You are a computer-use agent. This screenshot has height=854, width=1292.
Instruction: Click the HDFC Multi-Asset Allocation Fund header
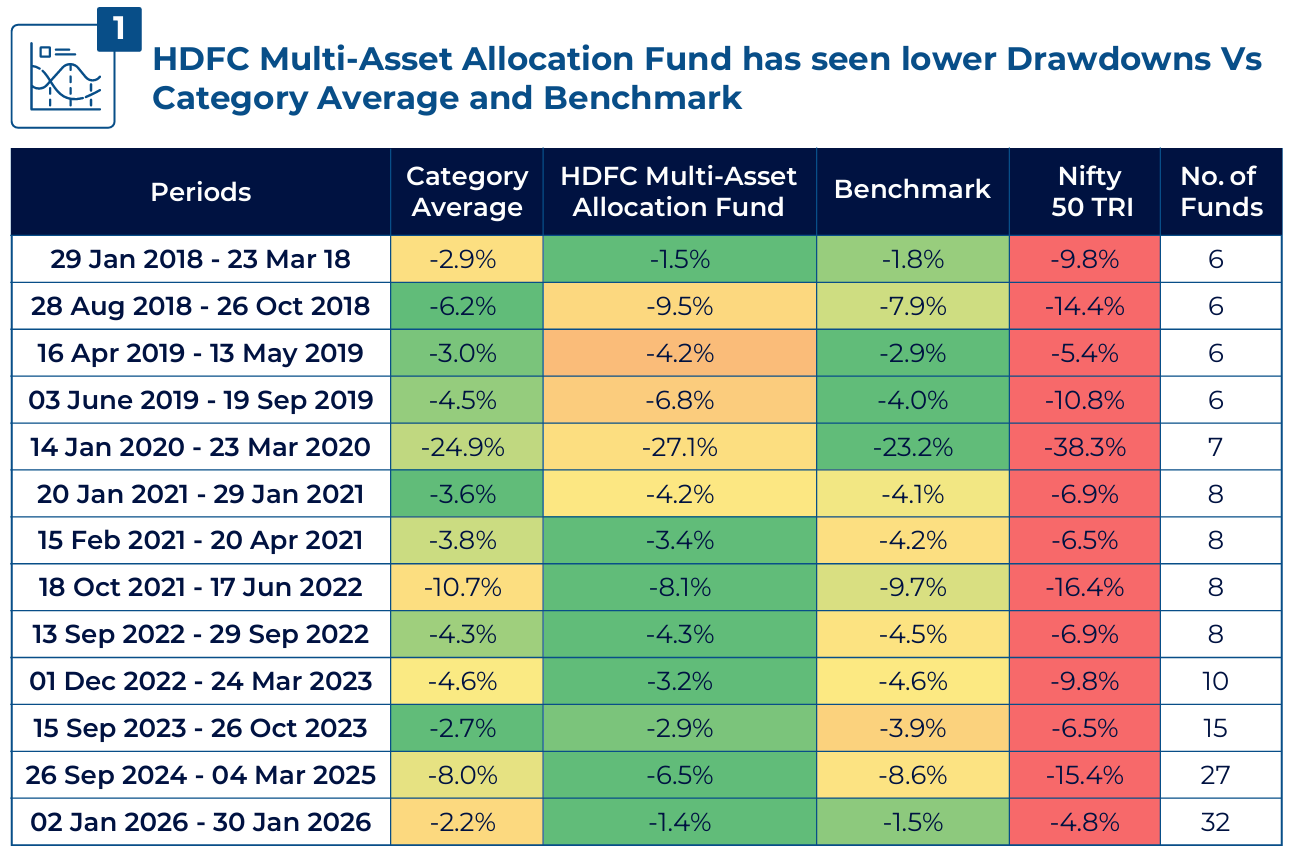point(679,192)
